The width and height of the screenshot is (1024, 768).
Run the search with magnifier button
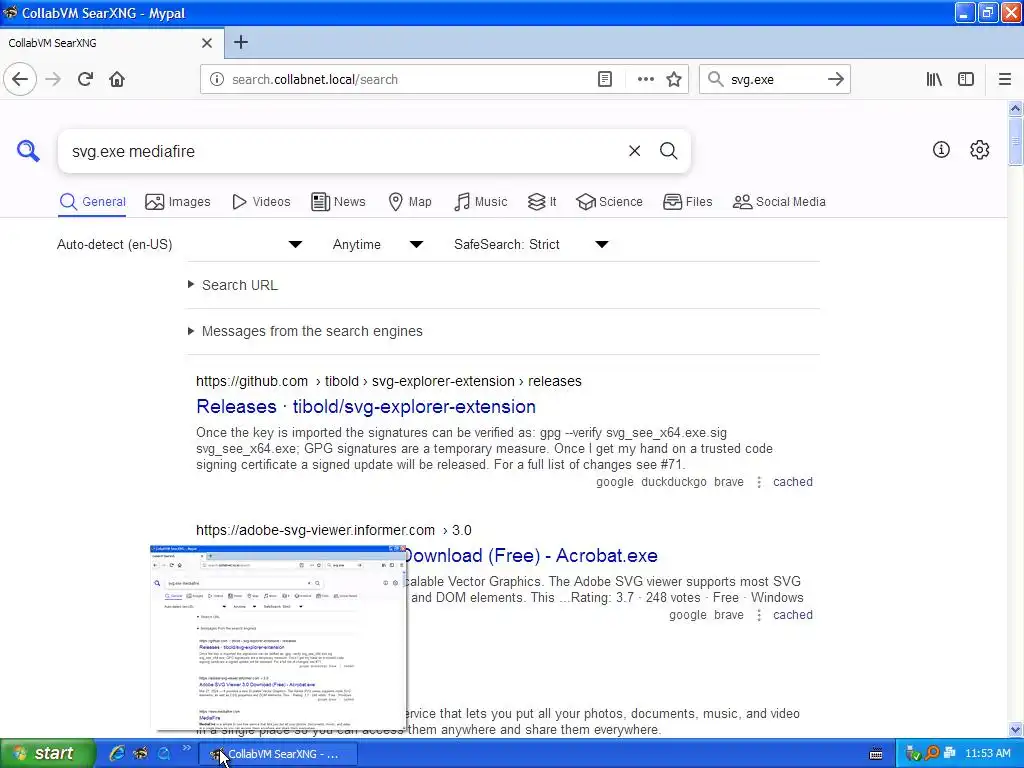tap(668, 151)
